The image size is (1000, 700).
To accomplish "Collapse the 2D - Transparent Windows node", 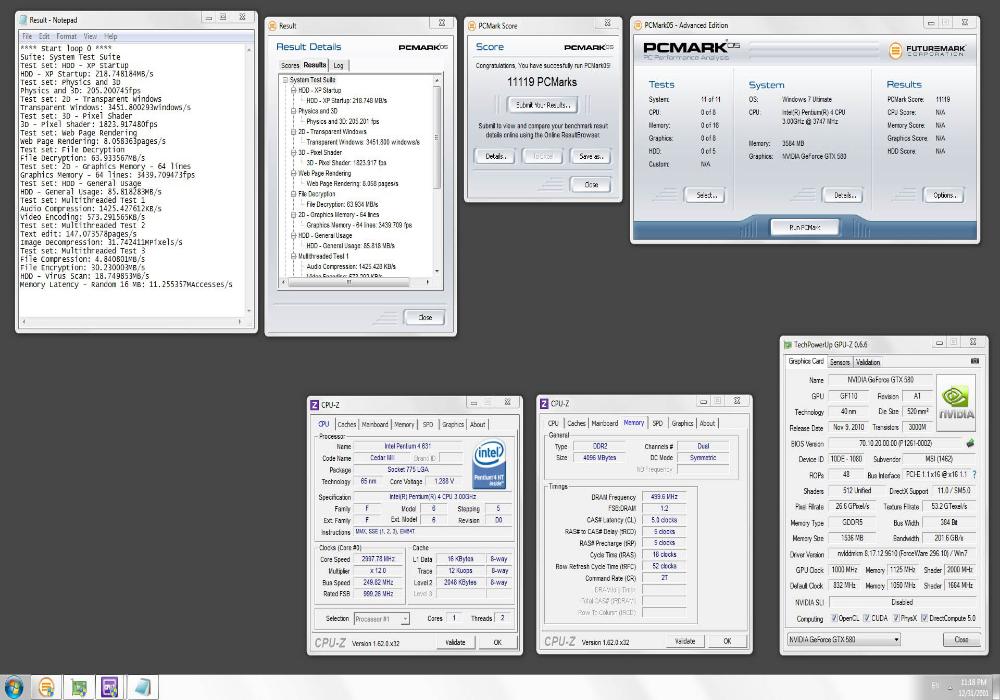I will (293, 131).
